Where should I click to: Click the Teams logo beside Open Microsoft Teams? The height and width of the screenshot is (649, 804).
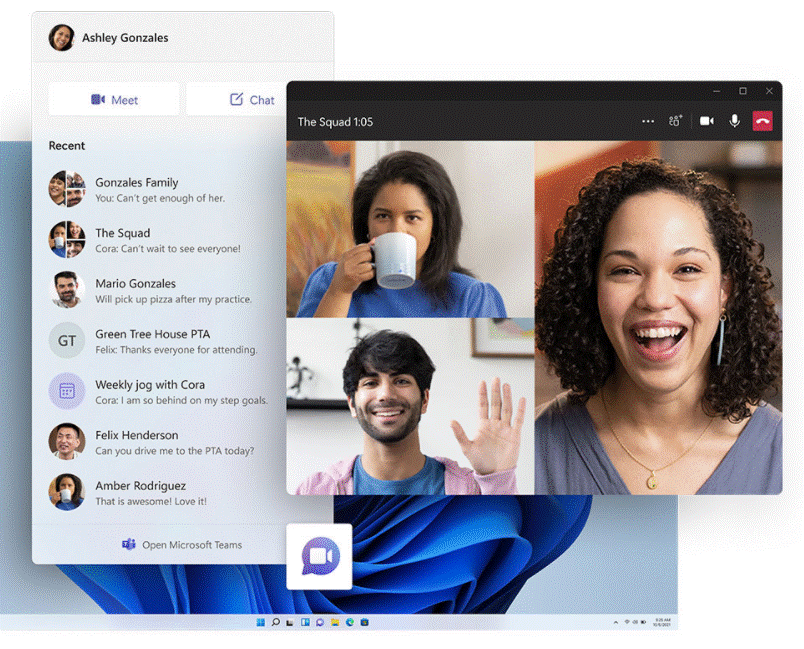(x=129, y=544)
